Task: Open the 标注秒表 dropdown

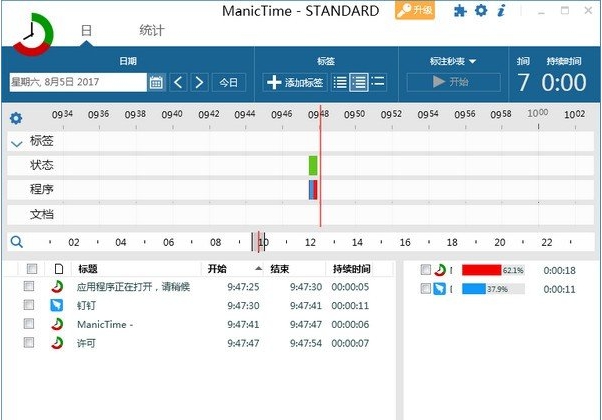Action: click(x=453, y=61)
